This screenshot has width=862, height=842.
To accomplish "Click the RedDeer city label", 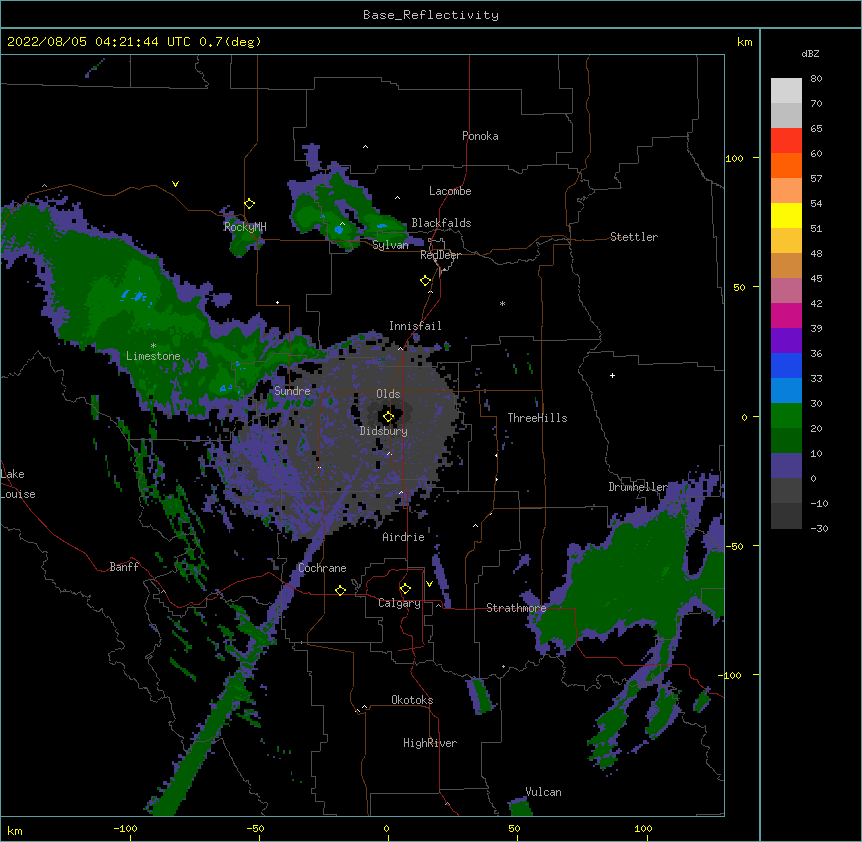I will pos(440,255).
